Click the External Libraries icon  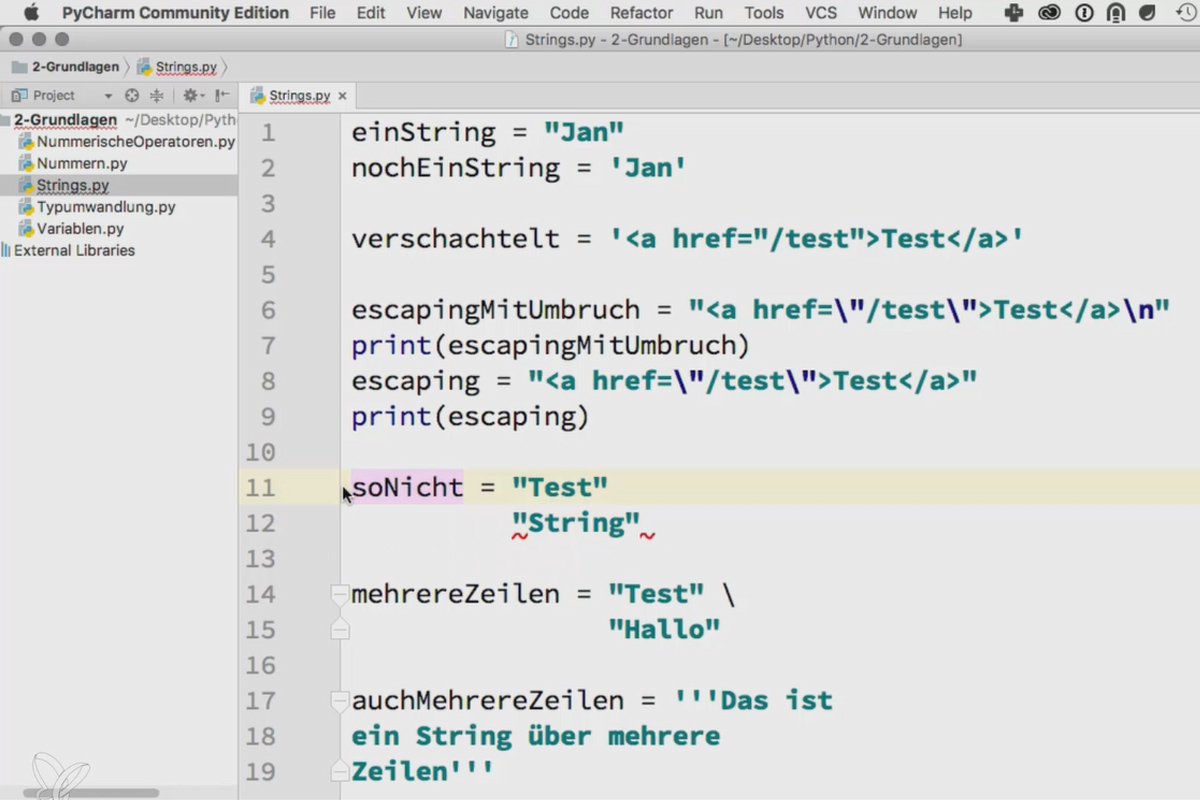pos(6,251)
